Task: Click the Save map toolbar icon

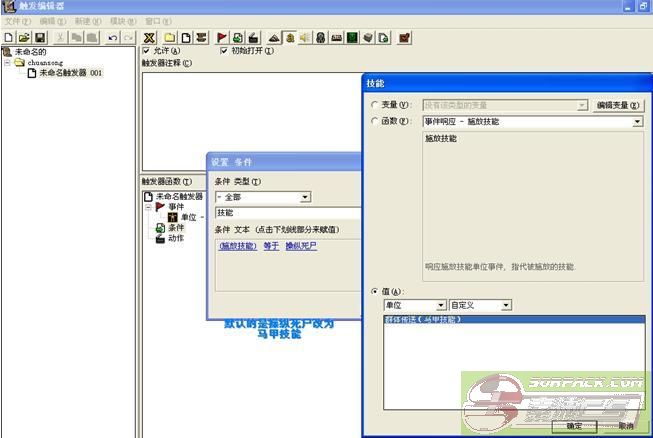Action: pos(39,38)
